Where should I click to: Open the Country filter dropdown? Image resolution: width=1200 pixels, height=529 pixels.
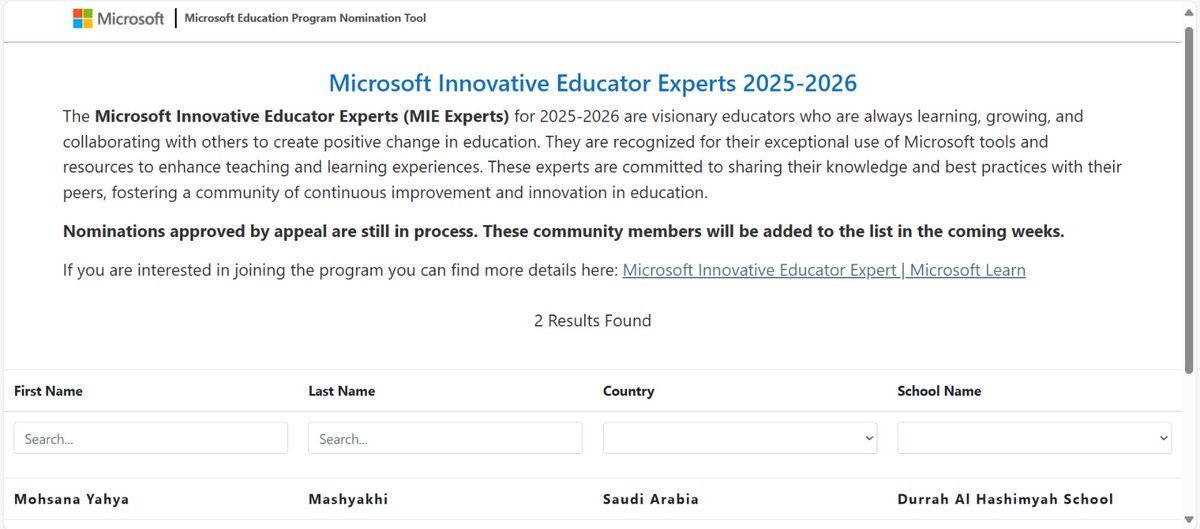click(740, 438)
